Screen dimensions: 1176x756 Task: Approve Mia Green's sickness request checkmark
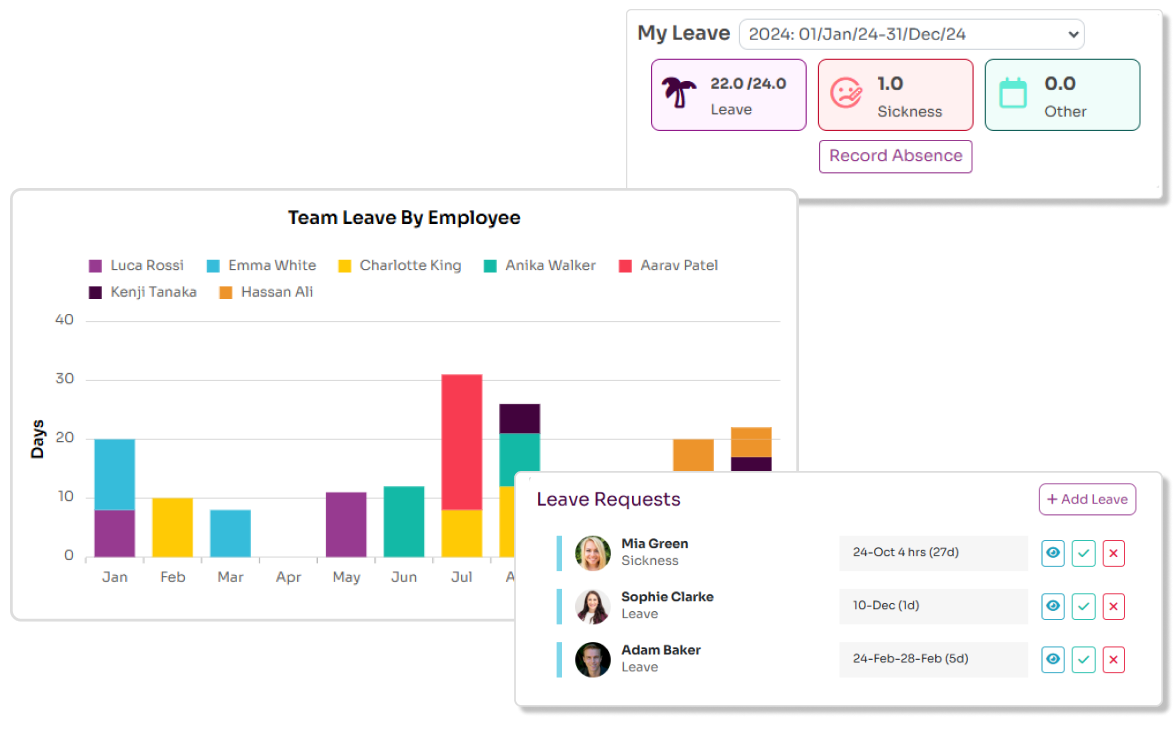click(x=1083, y=554)
